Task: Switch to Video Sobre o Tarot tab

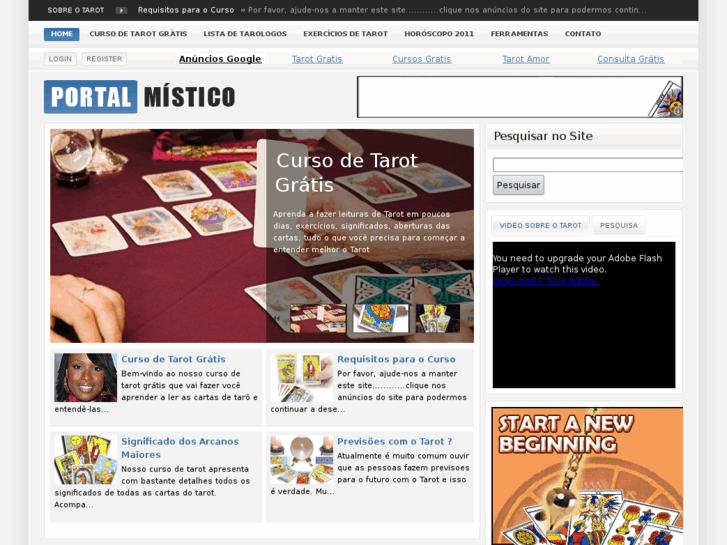Action: (x=540, y=225)
